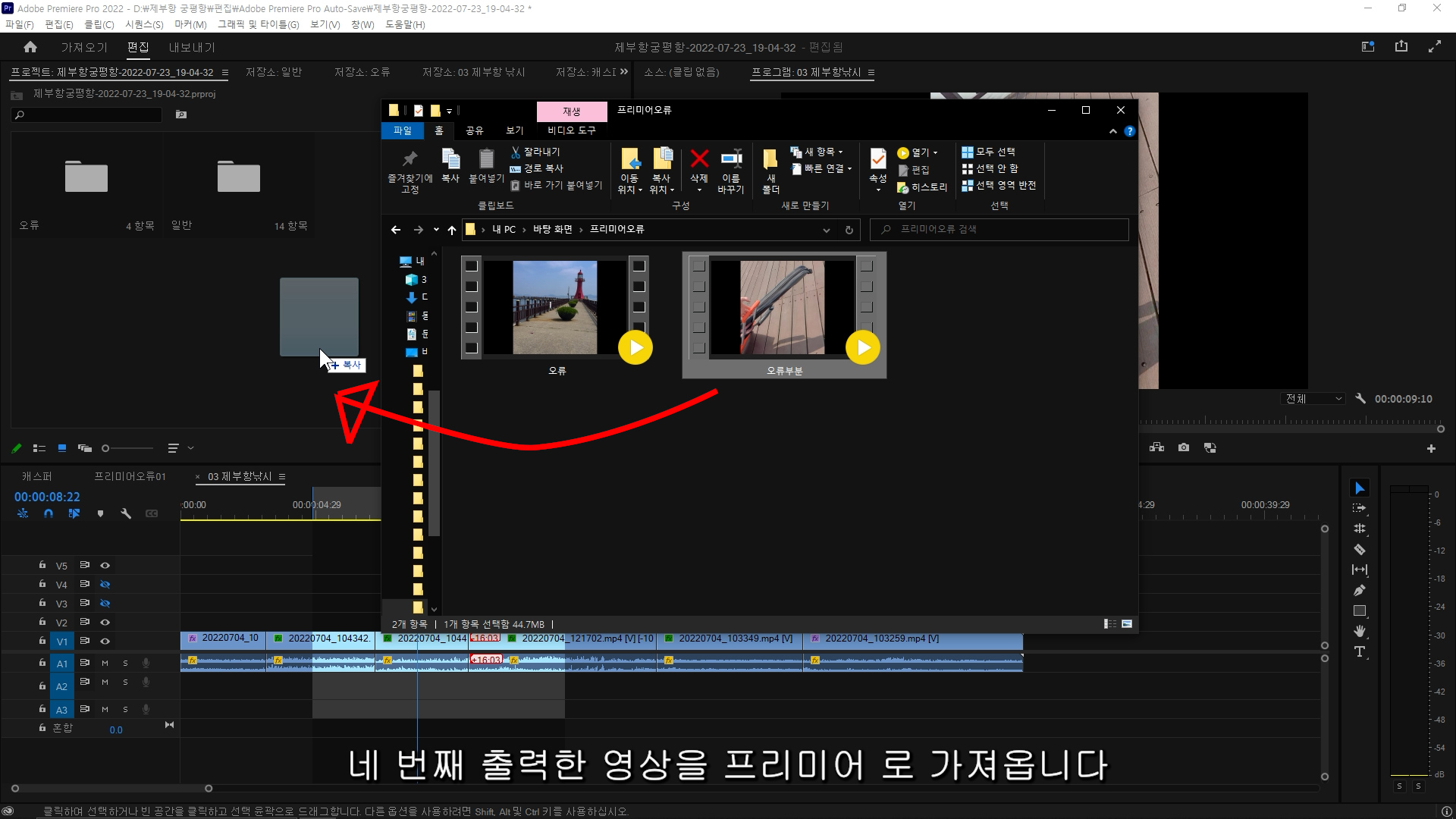Click the 바탕 화면 breadcrumb link

(552, 229)
